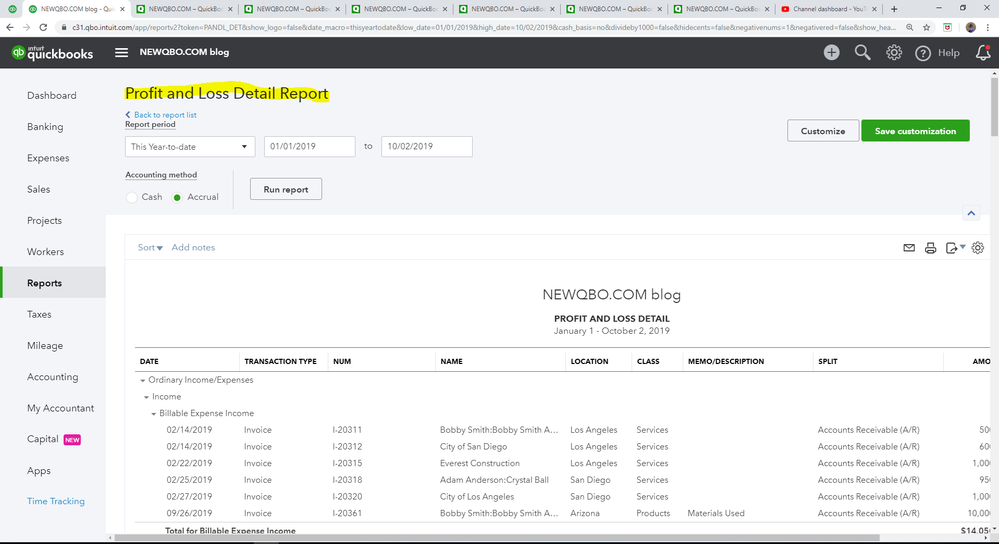Image resolution: width=999 pixels, height=544 pixels.
Task: Open the This Year-to-date period dropdown
Action: point(190,147)
